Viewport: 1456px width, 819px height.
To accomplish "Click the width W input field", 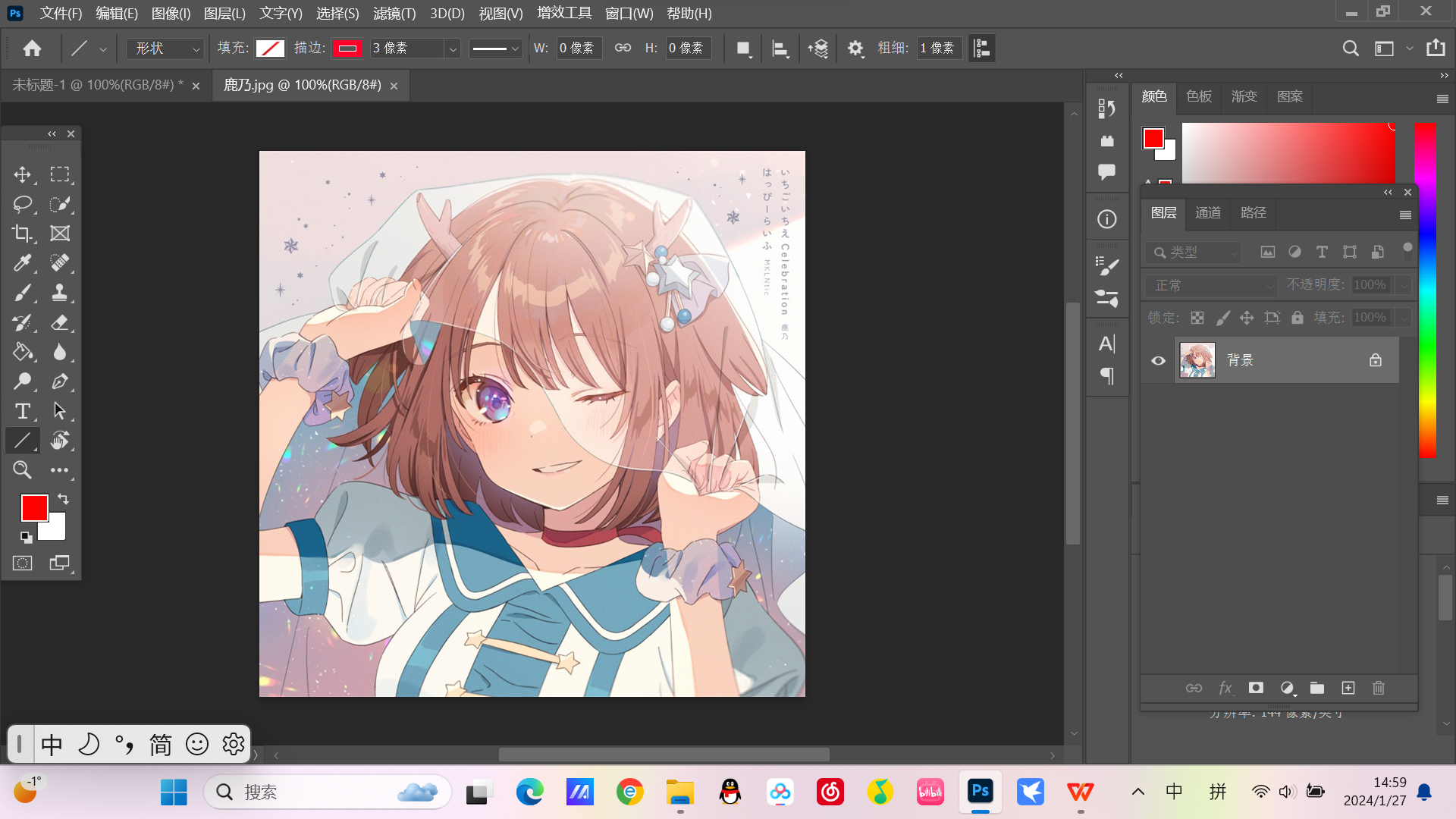I will [579, 49].
